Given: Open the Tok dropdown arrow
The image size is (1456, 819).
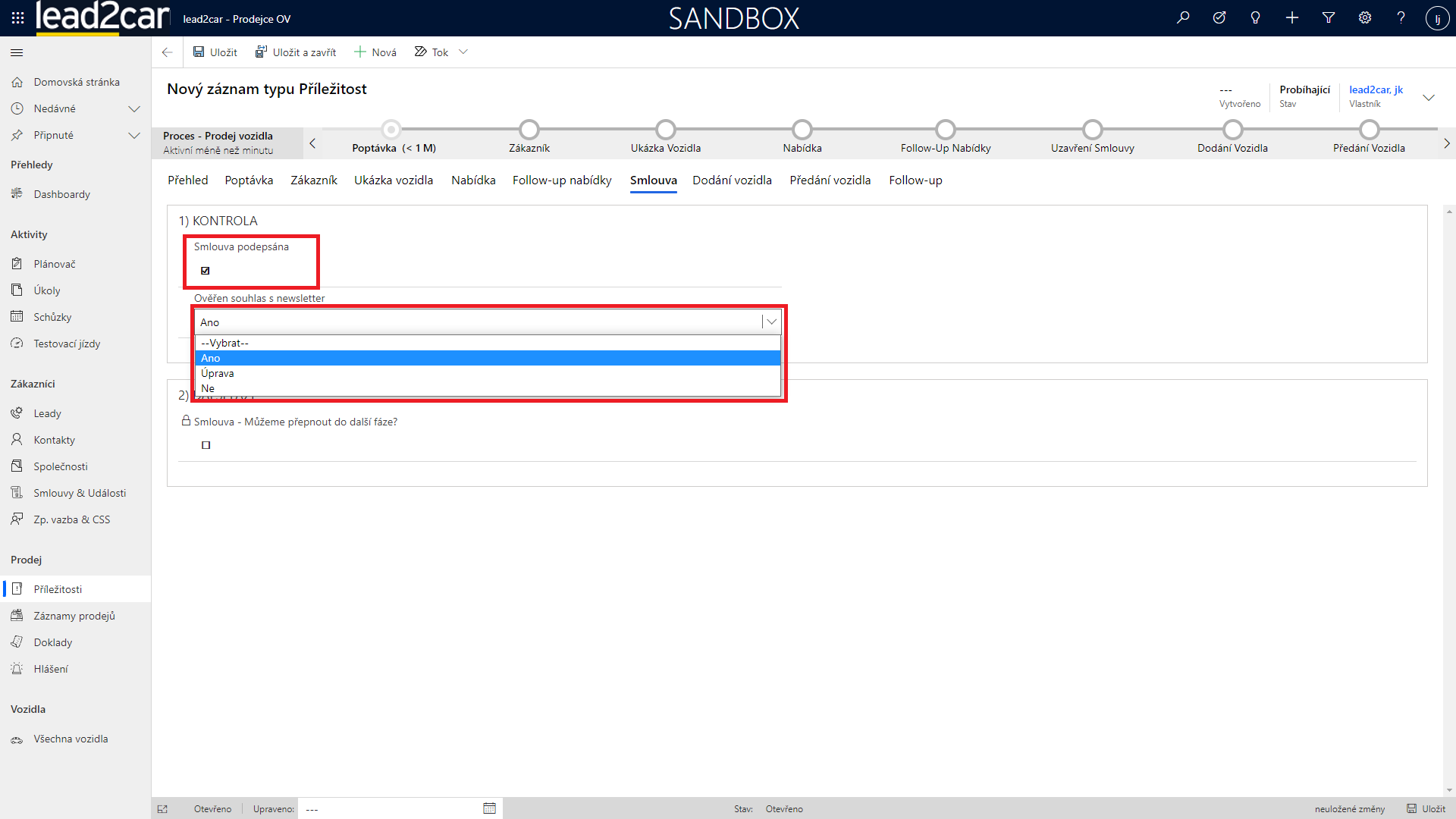Looking at the screenshot, I should pyautogui.click(x=463, y=52).
